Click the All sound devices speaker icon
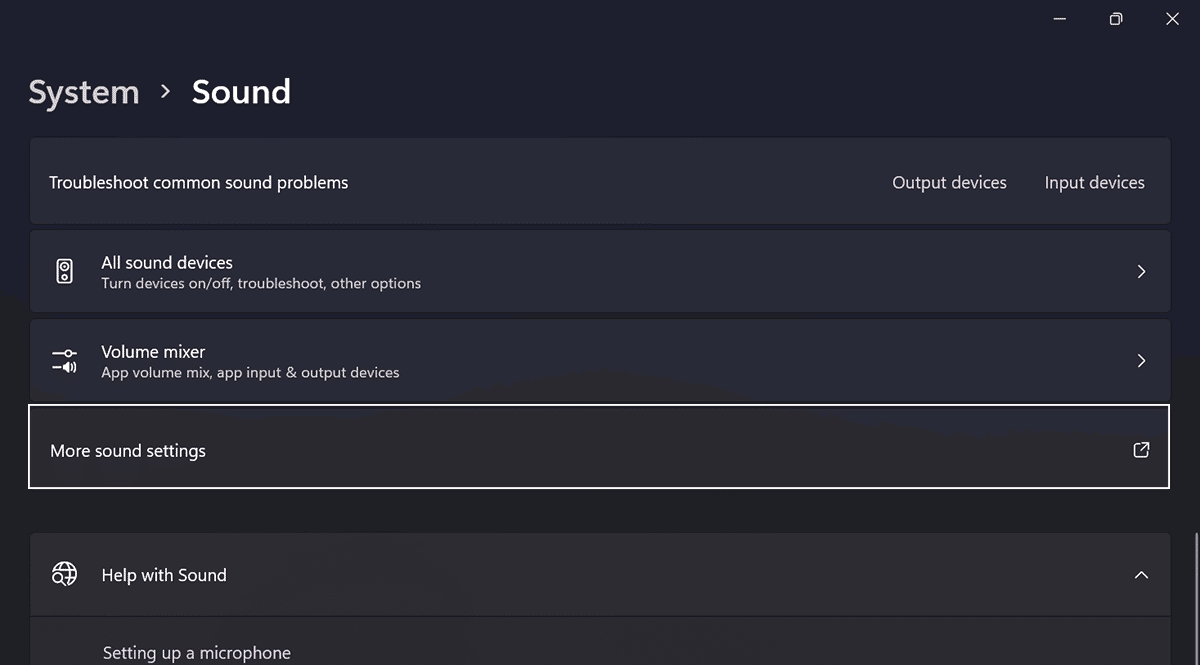The width and height of the screenshot is (1200, 665). tap(65, 272)
